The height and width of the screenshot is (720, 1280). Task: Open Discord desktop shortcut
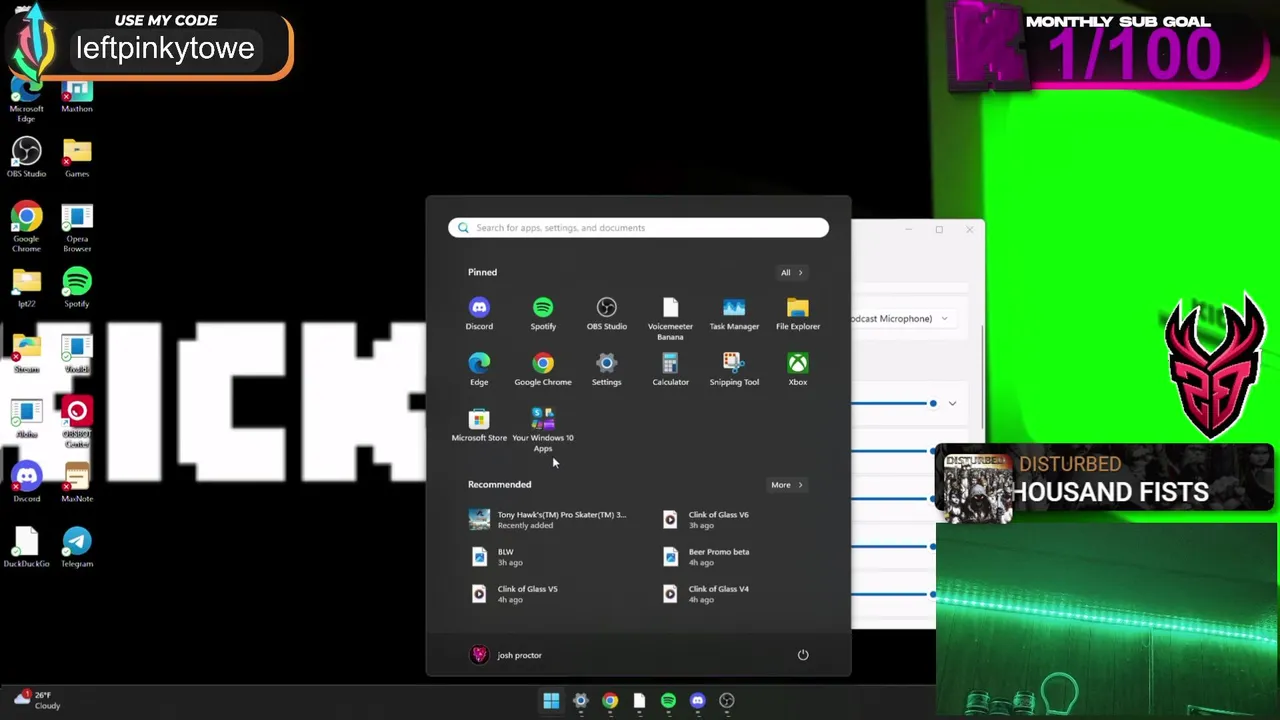click(x=27, y=483)
